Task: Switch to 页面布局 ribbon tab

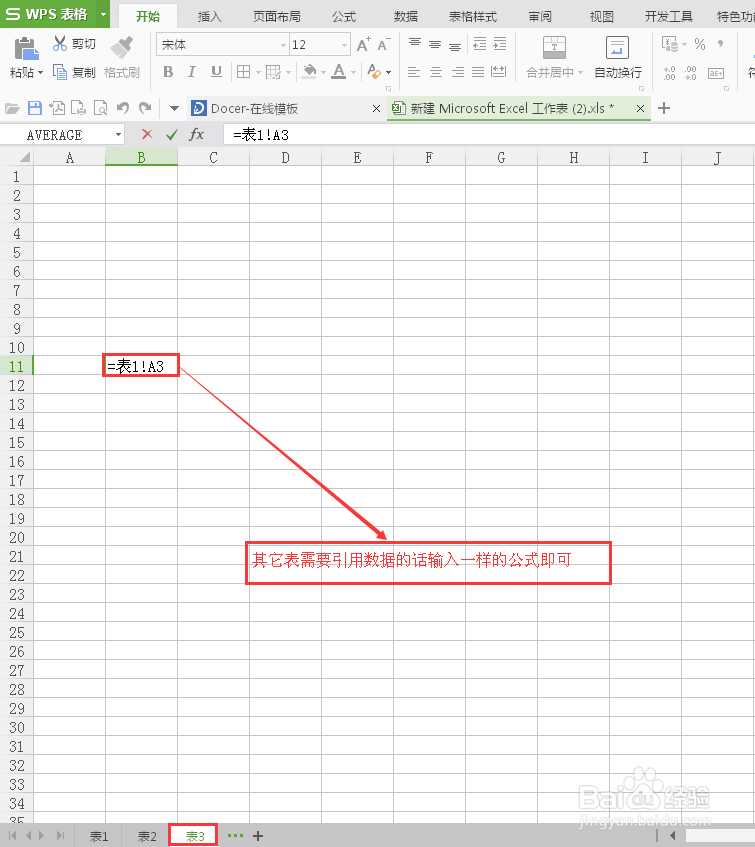Action: 277,16
